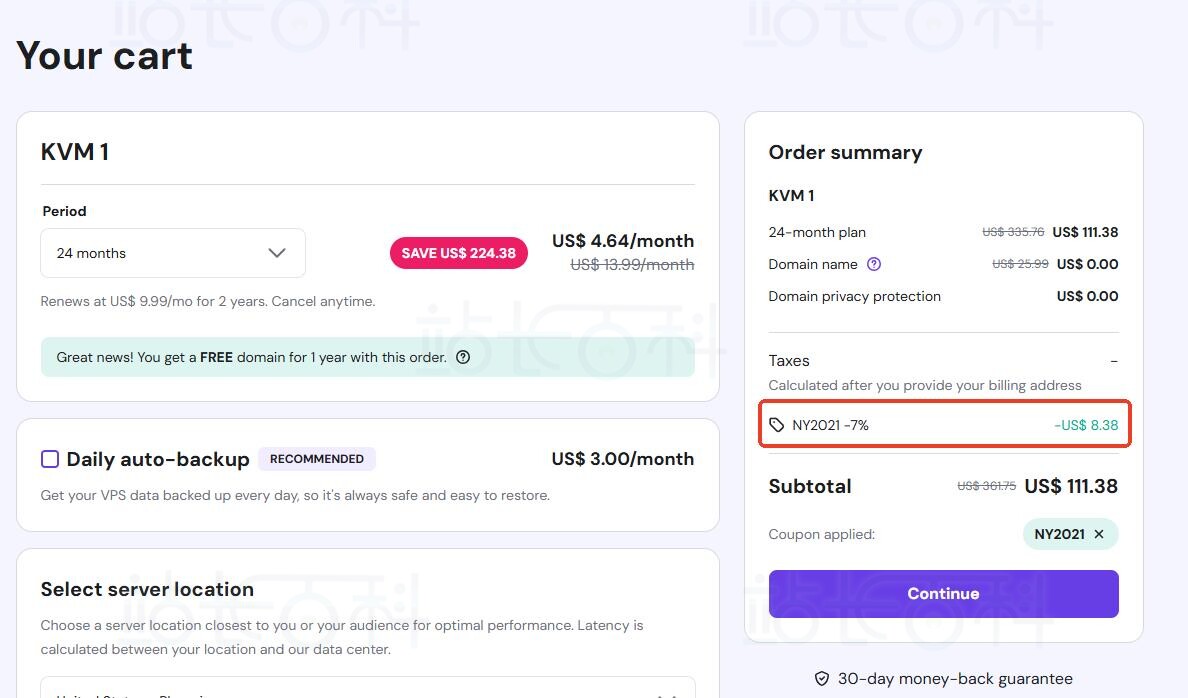Click the coupon tag icon beside NY2021 -7%
This screenshot has height=698, width=1188.
(777, 425)
